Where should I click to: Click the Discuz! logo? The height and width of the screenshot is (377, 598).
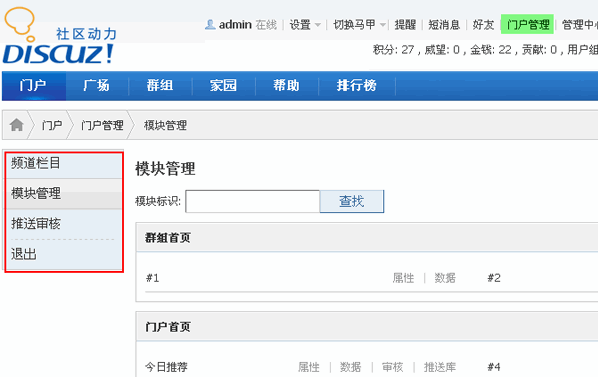[x=59, y=36]
